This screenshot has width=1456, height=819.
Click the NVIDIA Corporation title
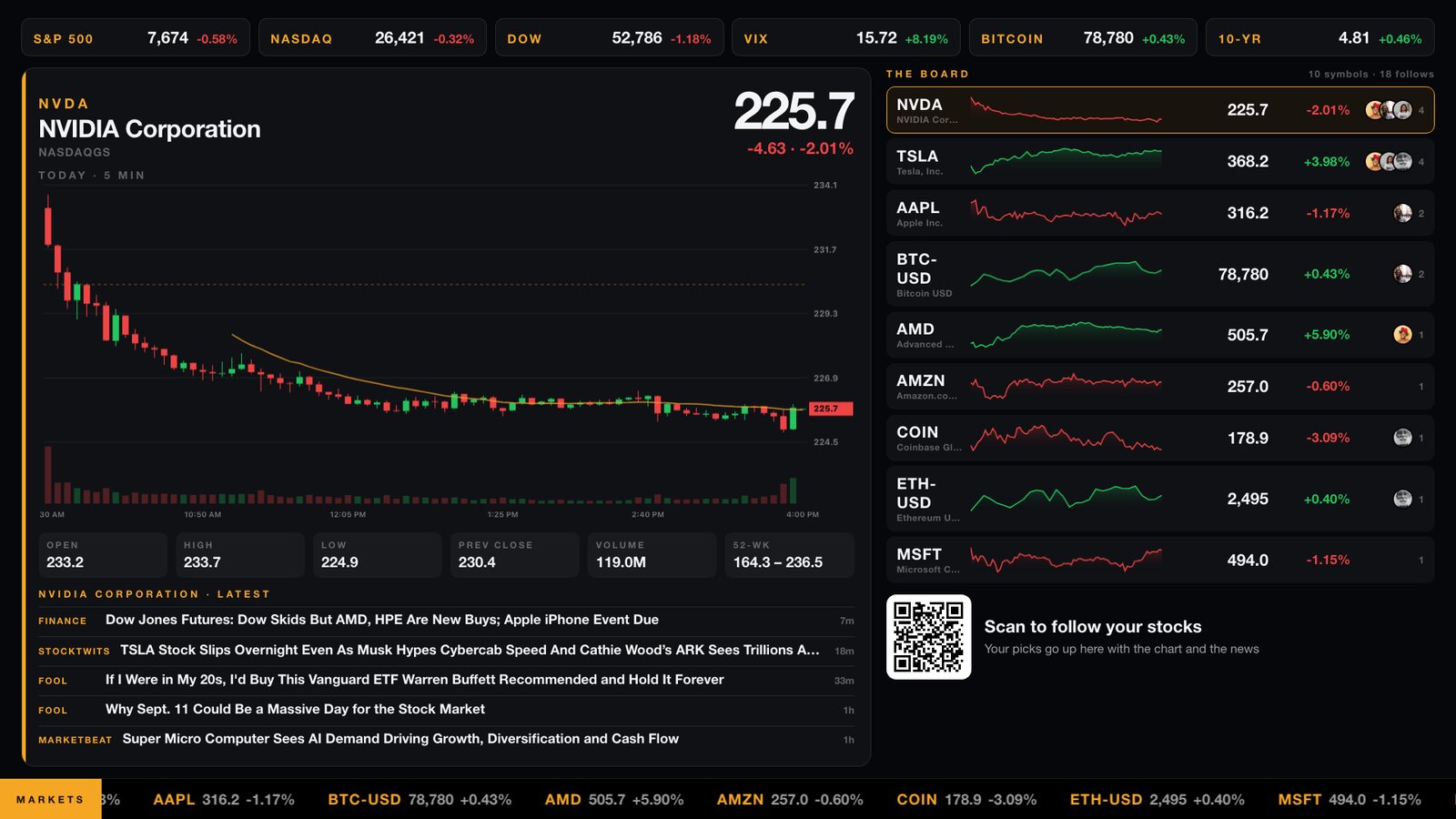150,129
